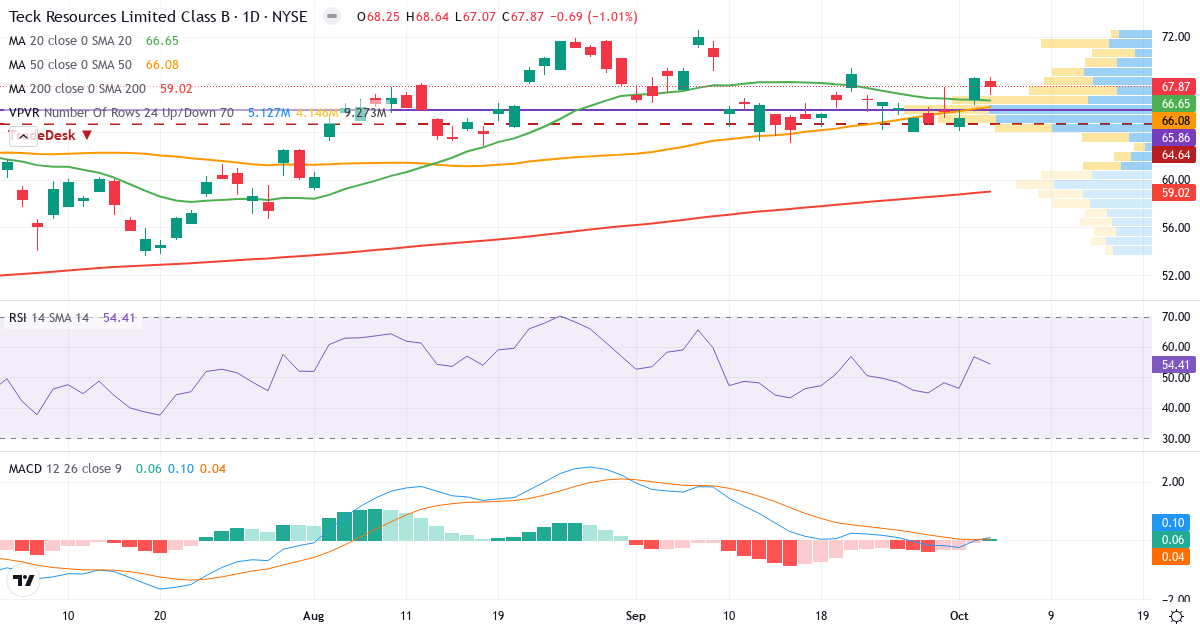The height and width of the screenshot is (630, 1200).
Task: Click the TradingView logo
Action: [23, 580]
